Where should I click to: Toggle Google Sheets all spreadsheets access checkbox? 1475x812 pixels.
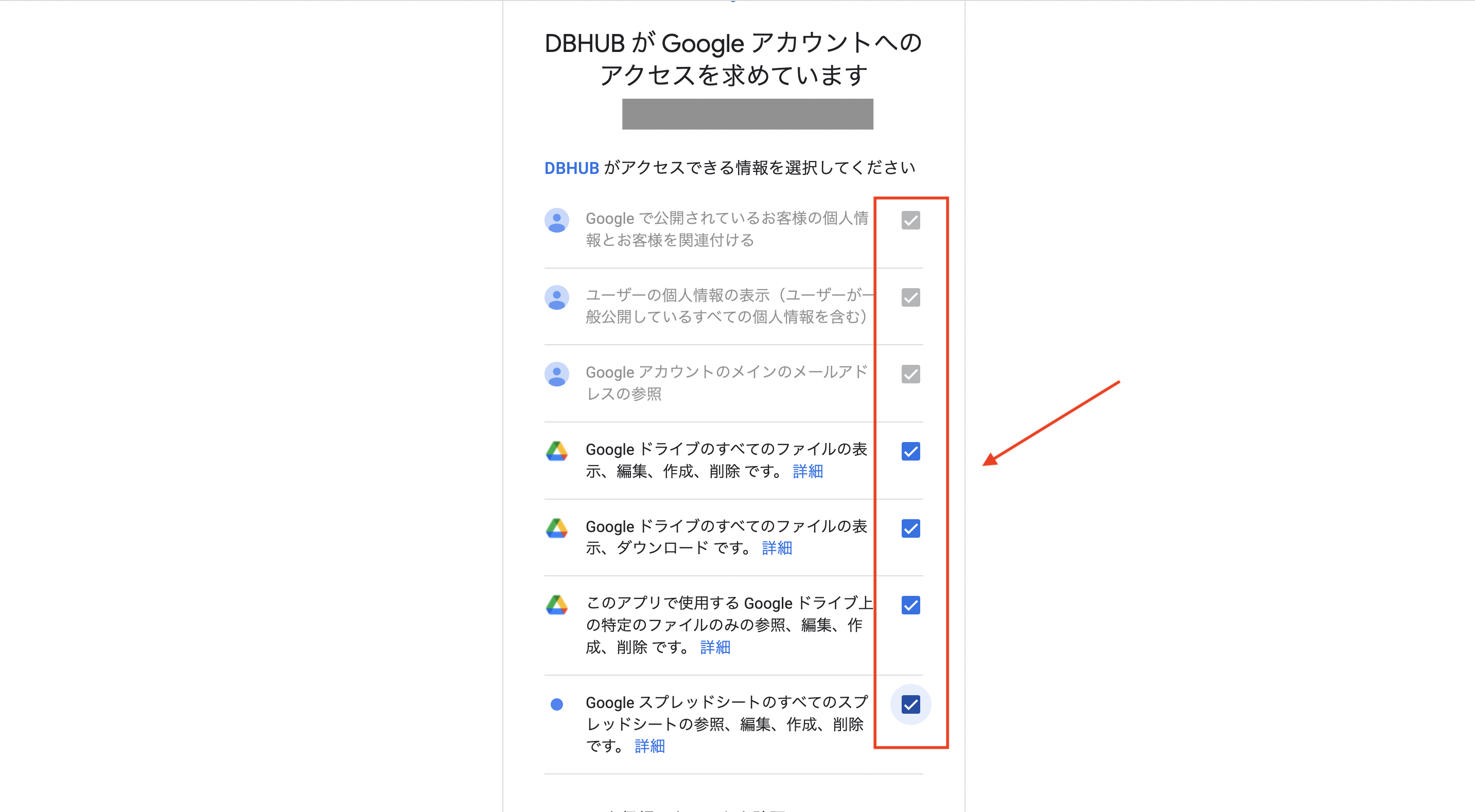910,704
